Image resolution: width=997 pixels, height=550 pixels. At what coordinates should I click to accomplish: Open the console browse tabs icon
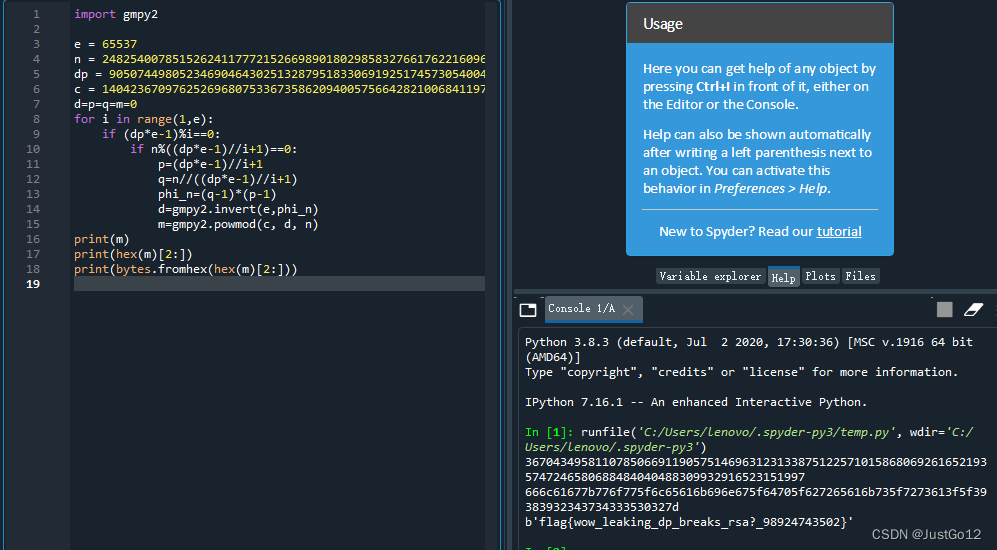click(x=528, y=310)
